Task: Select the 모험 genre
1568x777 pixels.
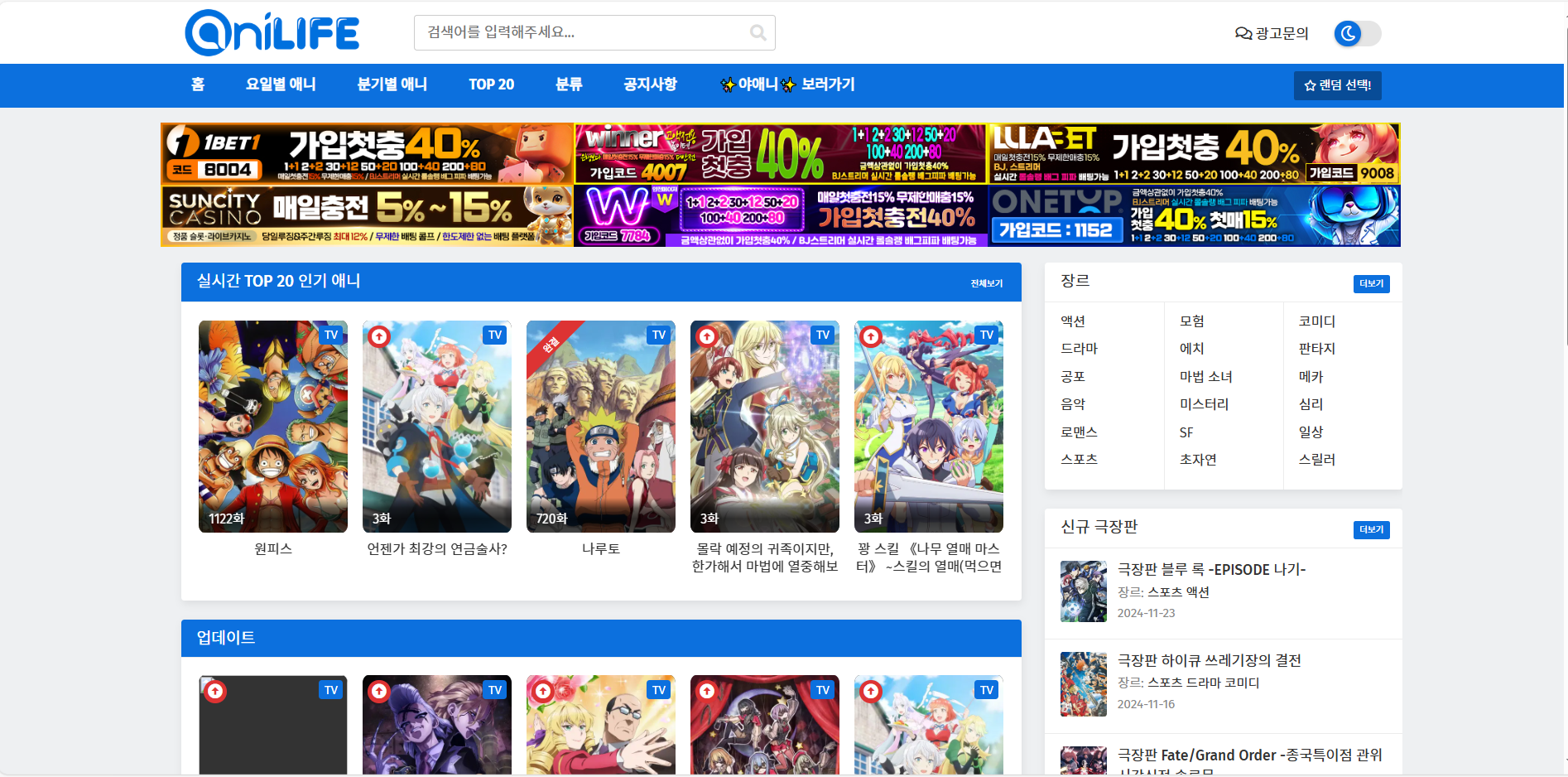Action: point(1192,321)
